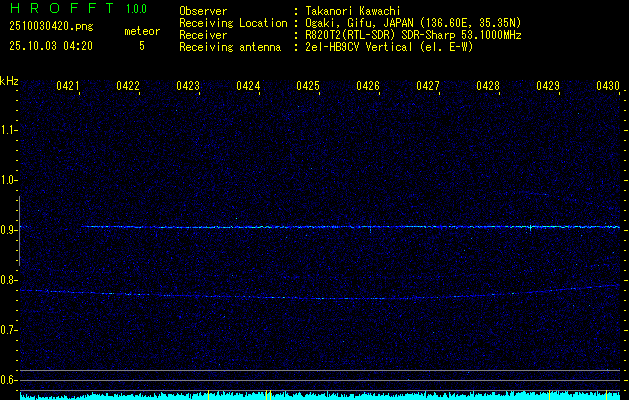This screenshot has width=629, height=400.
Task: Click the 0430 time marker
Action: 608,87
